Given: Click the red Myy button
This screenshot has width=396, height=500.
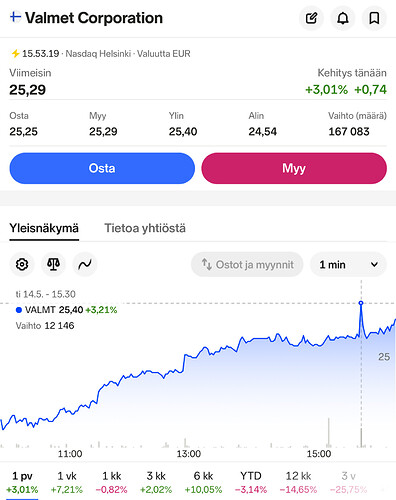Looking at the screenshot, I should click(294, 168).
